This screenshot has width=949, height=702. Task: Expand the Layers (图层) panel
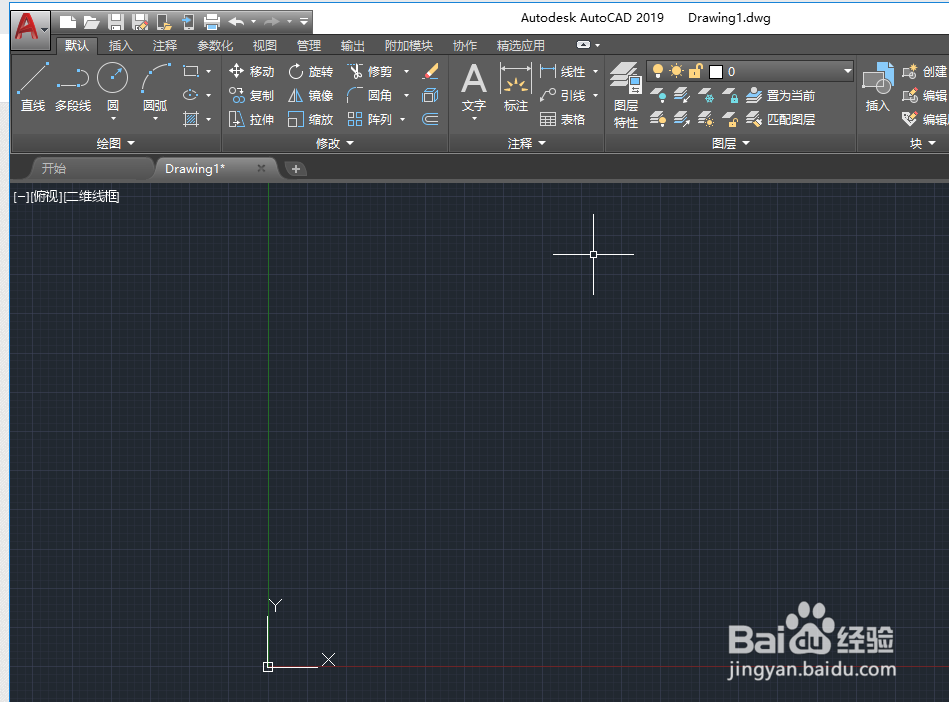click(731, 143)
